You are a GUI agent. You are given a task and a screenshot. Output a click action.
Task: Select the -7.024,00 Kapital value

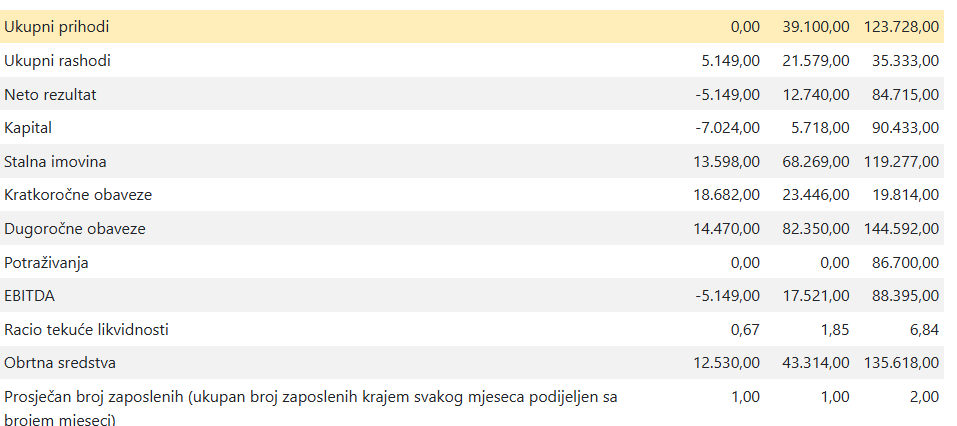click(x=727, y=128)
